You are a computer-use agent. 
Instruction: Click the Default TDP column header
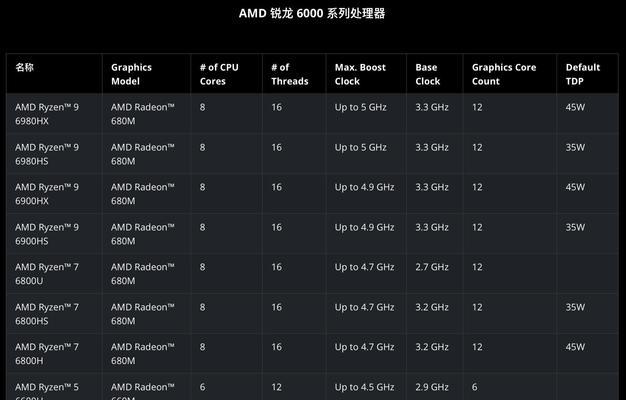[583, 74]
